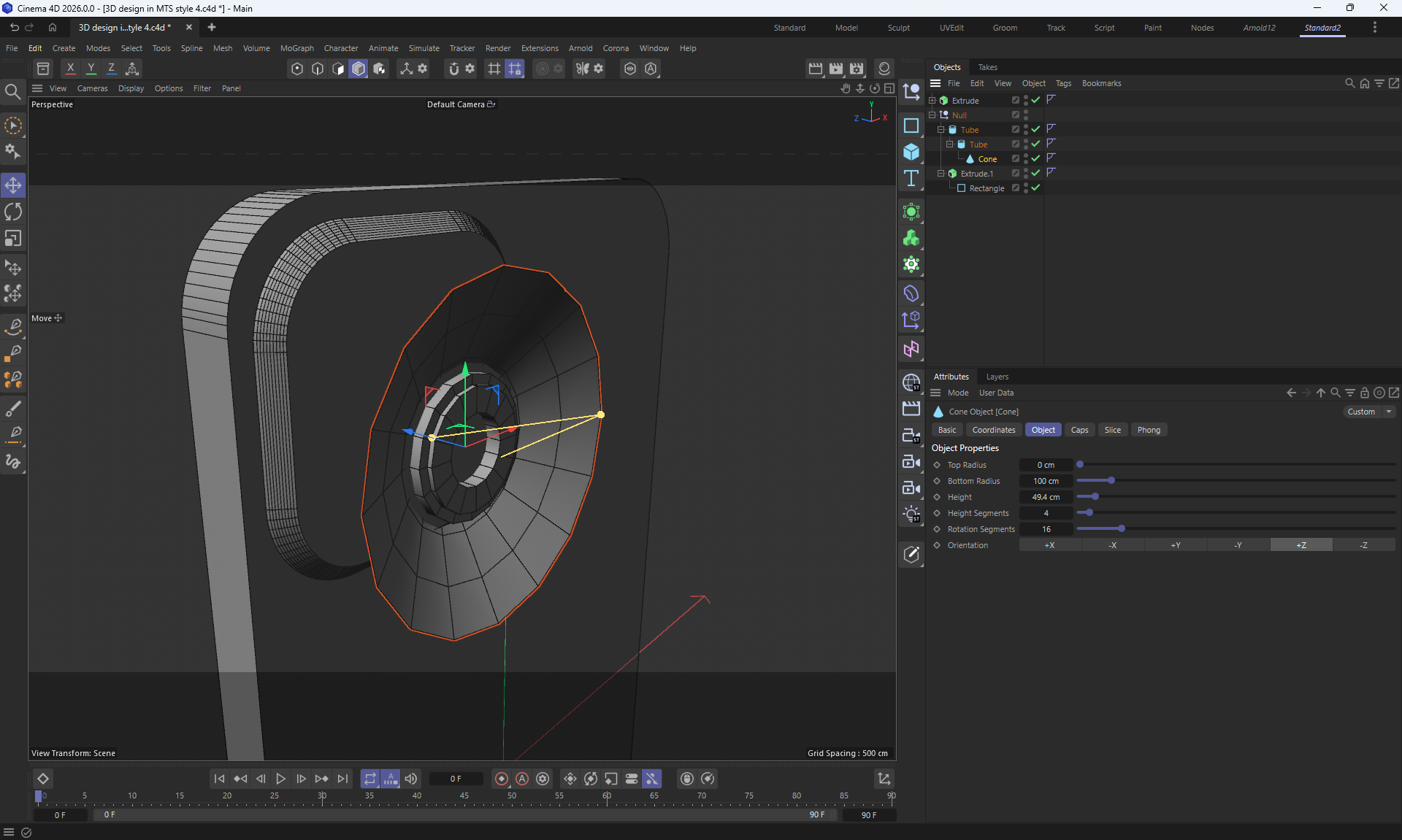
Task: Adjust the Bottom Radius slider
Action: point(1111,481)
